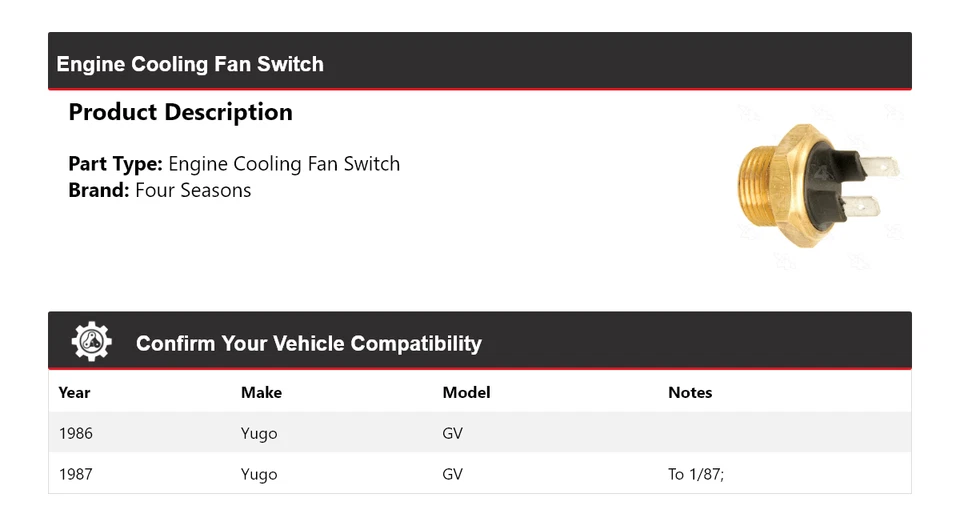
Task: Click the Four Seasons brand text
Action: [x=193, y=190]
